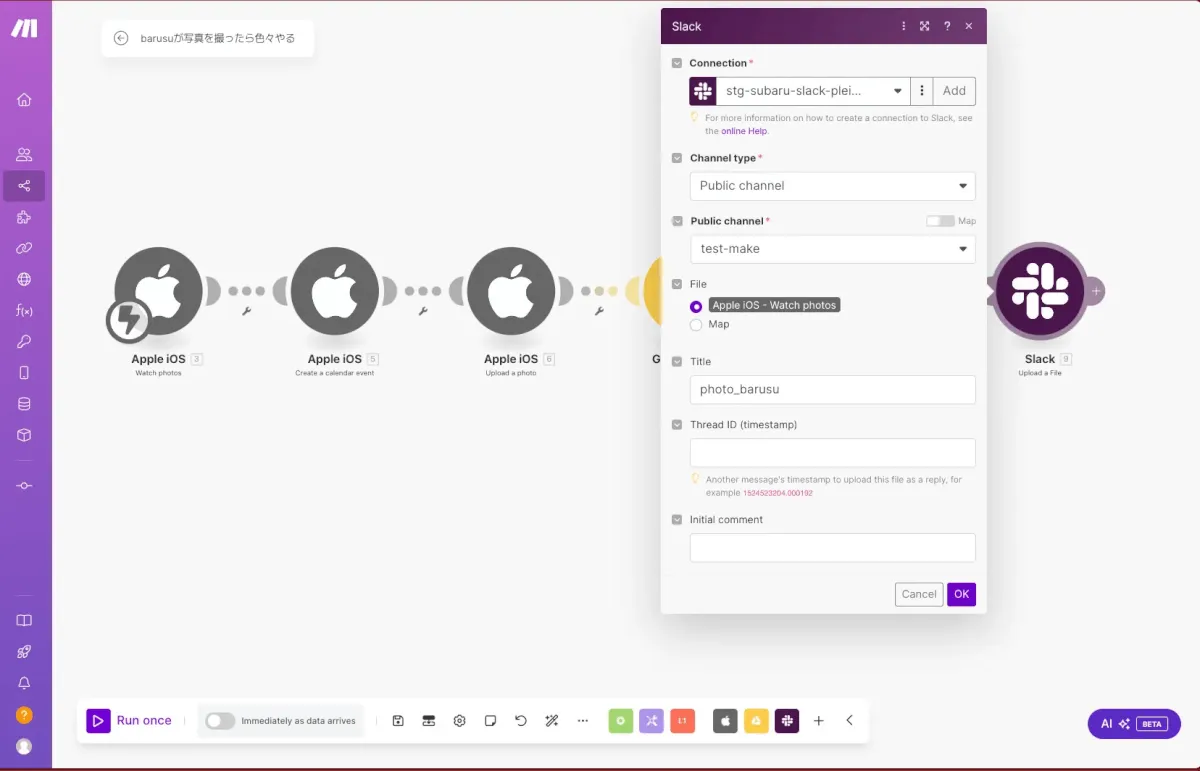
Task: Select the Apple iOS Create a calendar event module
Action: pos(335,291)
